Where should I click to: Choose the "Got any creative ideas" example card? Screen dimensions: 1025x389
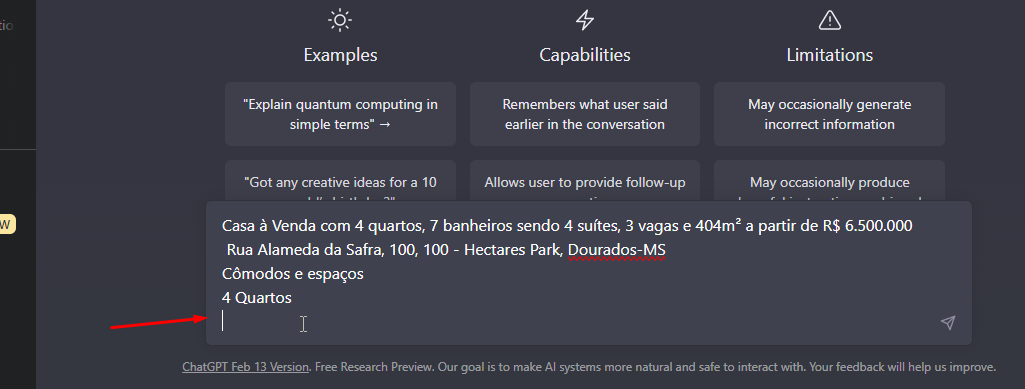(x=340, y=181)
